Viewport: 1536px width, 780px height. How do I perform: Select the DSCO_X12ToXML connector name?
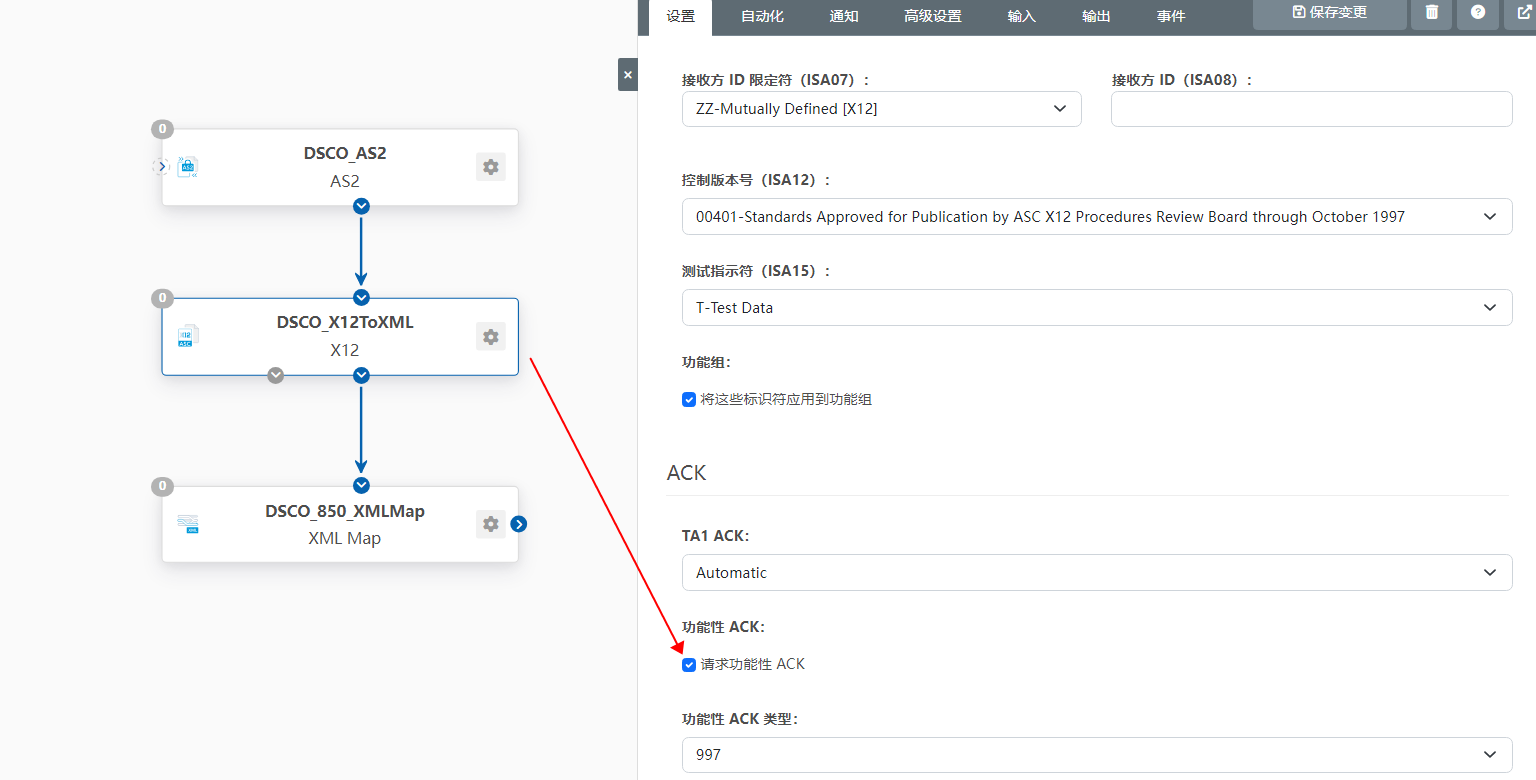345,323
